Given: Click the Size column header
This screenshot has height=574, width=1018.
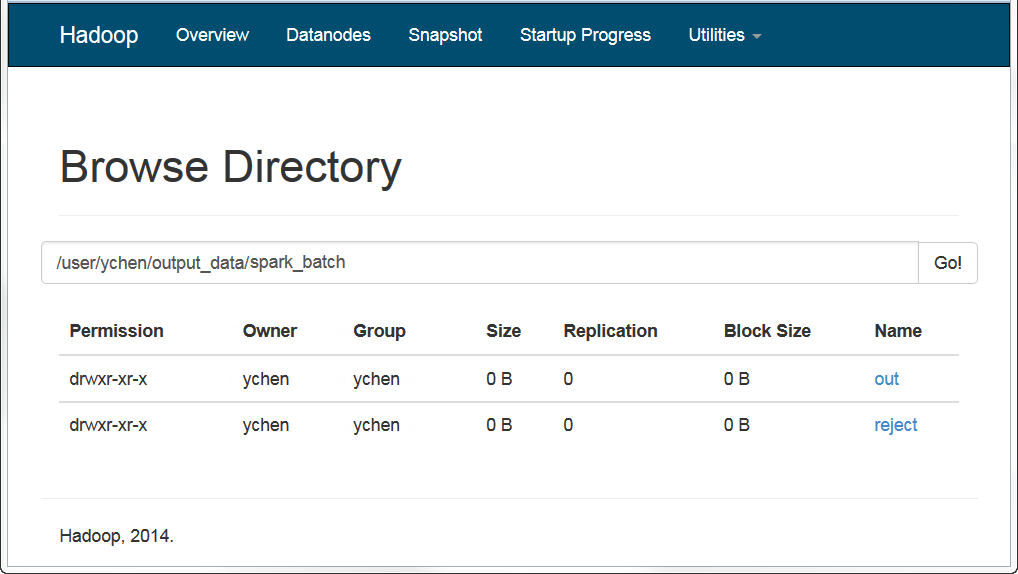Looking at the screenshot, I should [x=503, y=331].
